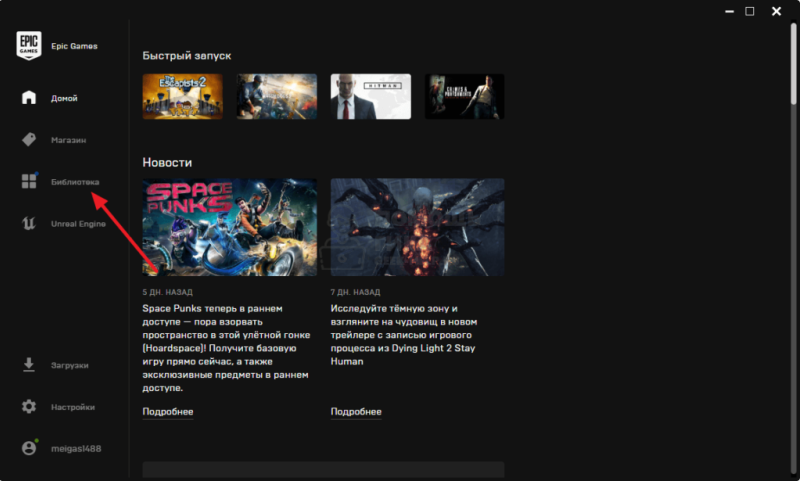Image resolution: width=800 pixels, height=481 pixels.
Task: Select the Магазин menu label
Action: tap(68, 140)
